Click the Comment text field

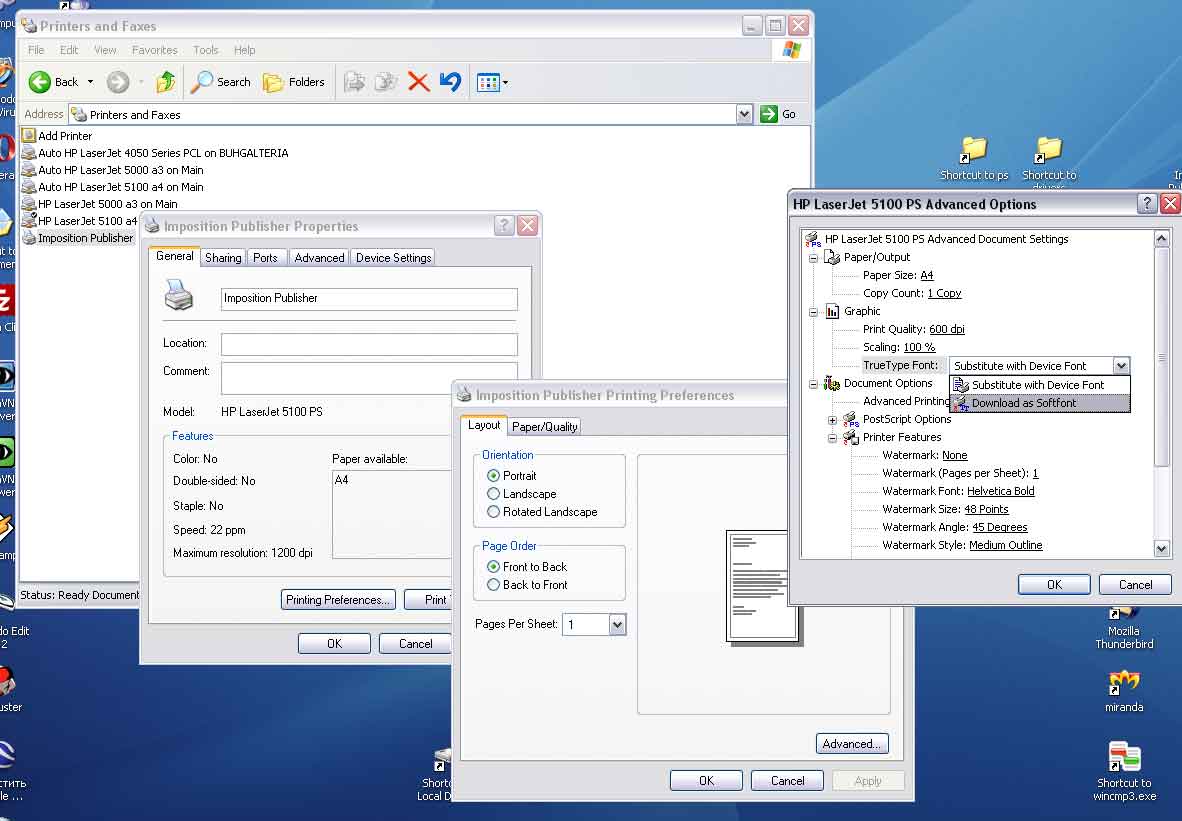(369, 378)
